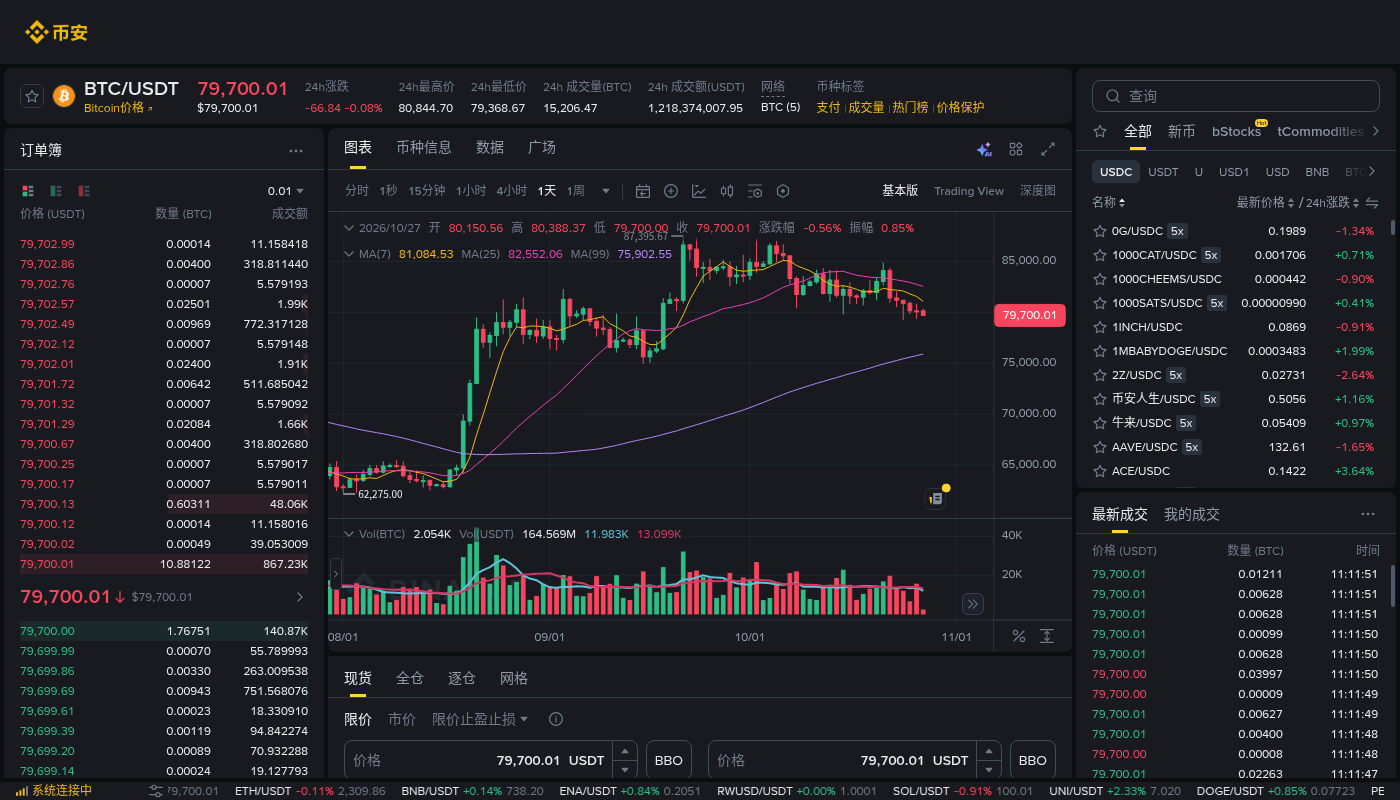Open the technical indicators icon
1400x800 pixels.
click(x=699, y=191)
